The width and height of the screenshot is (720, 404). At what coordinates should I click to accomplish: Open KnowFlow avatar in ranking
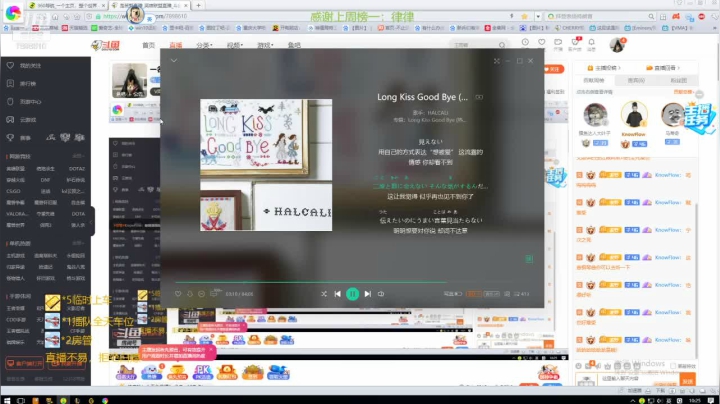pyautogui.click(x=634, y=114)
